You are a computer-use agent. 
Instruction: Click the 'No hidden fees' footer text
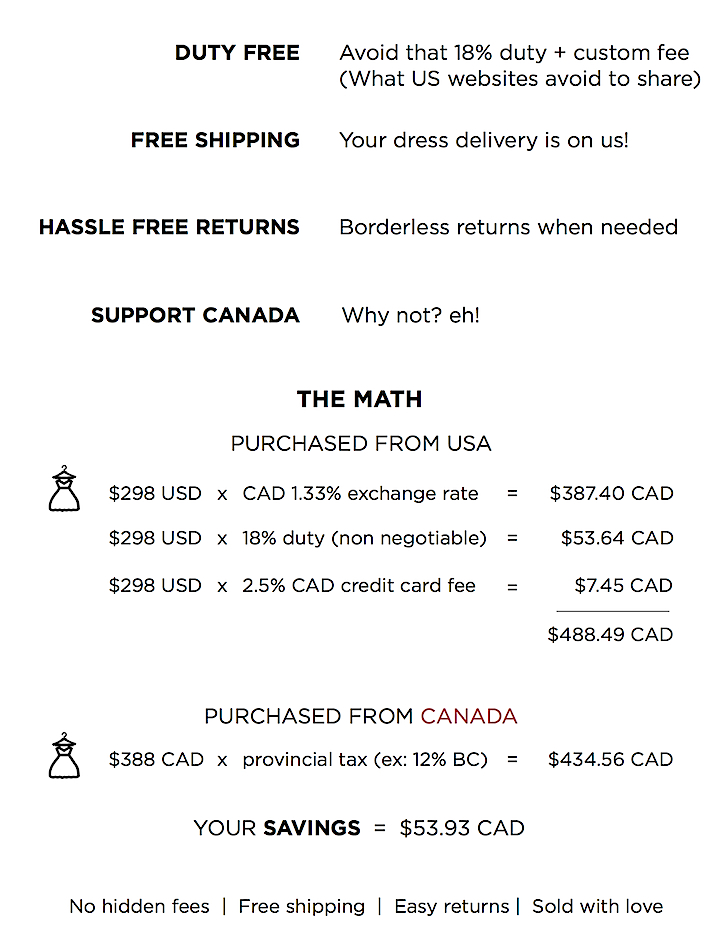139,906
